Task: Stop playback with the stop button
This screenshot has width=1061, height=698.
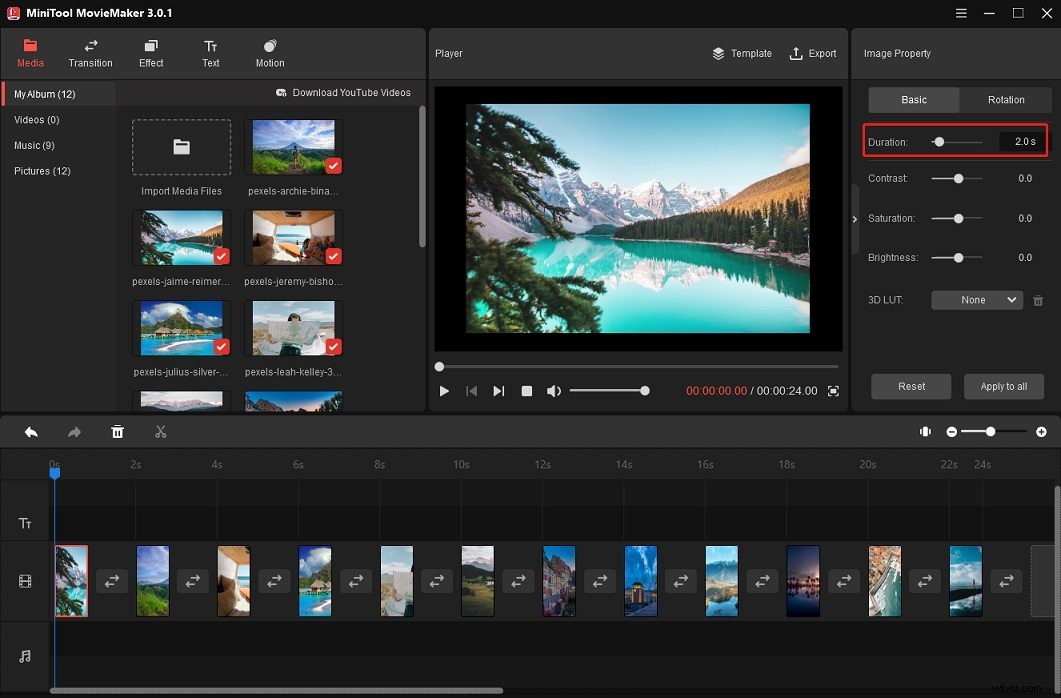Action: point(526,391)
